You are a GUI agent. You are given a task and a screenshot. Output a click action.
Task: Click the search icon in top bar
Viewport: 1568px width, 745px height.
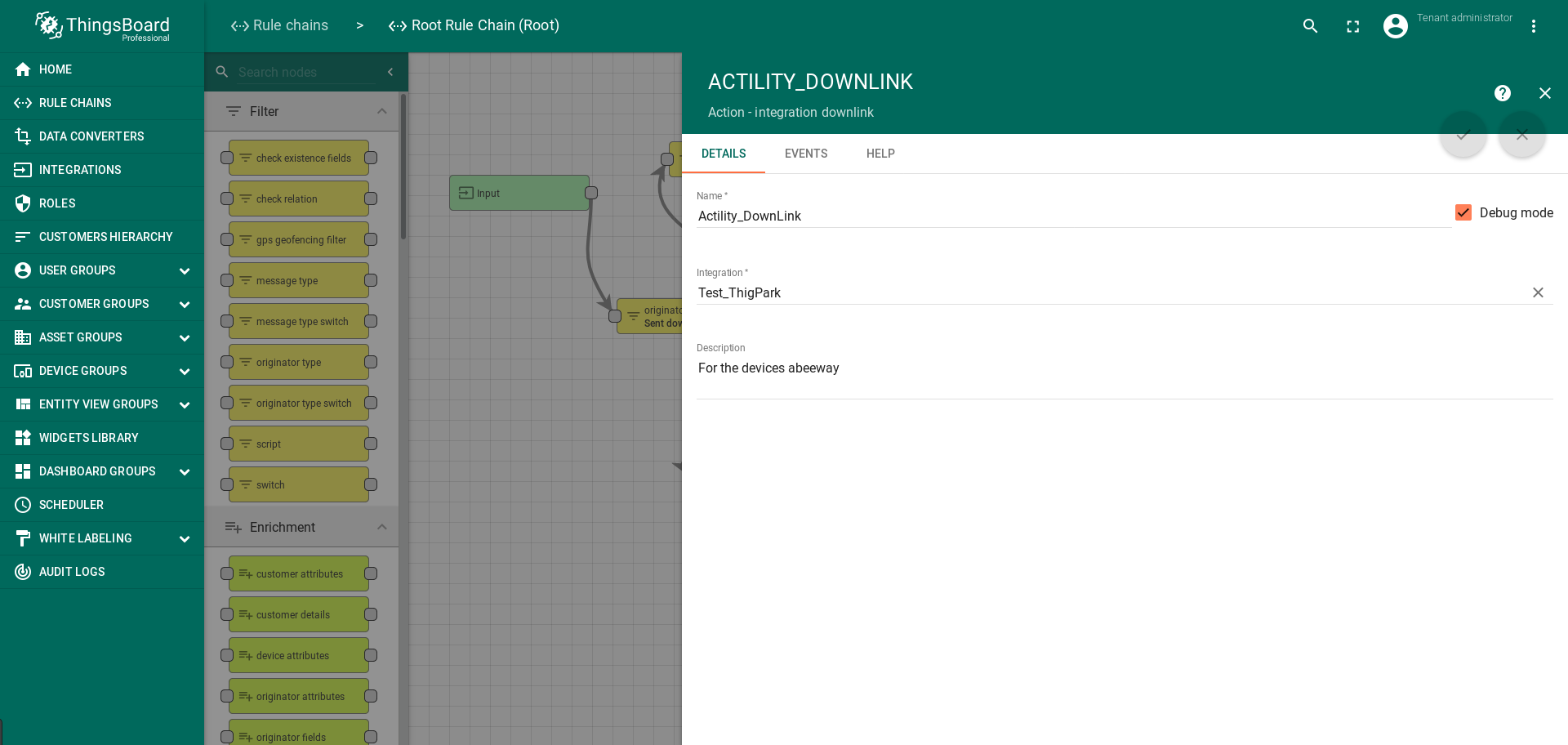(1310, 26)
